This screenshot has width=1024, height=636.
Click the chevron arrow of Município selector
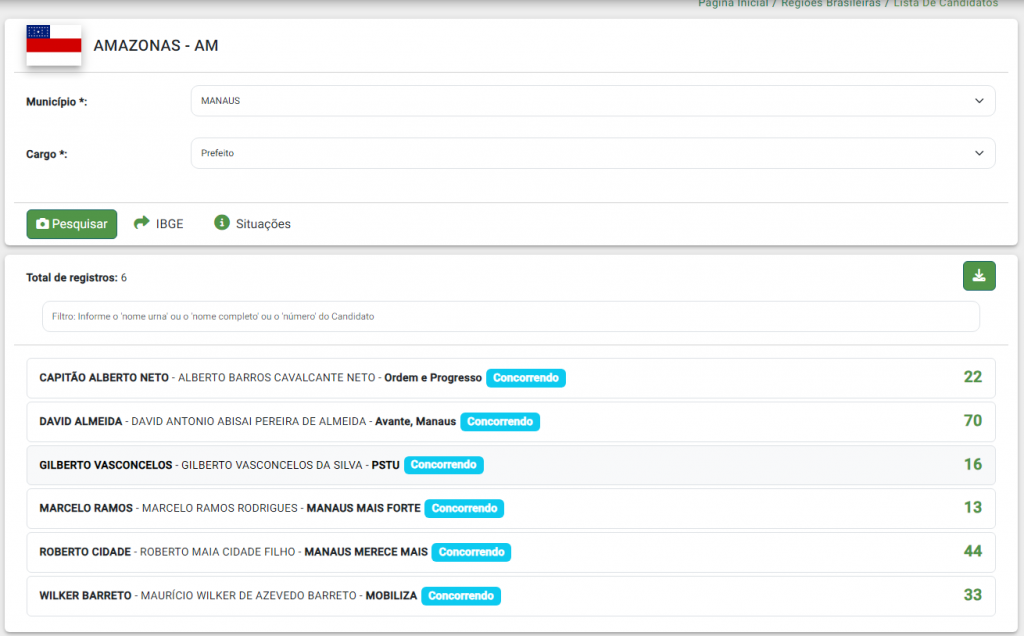[978, 101]
